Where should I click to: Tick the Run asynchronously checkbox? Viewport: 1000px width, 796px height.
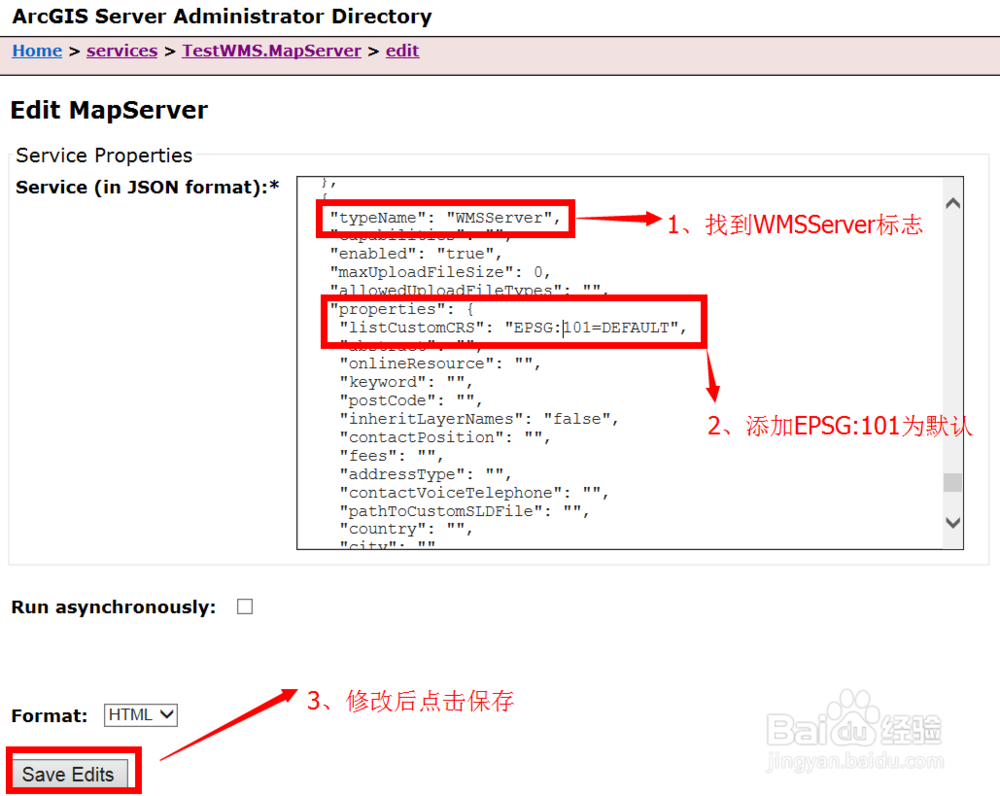pos(245,607)
